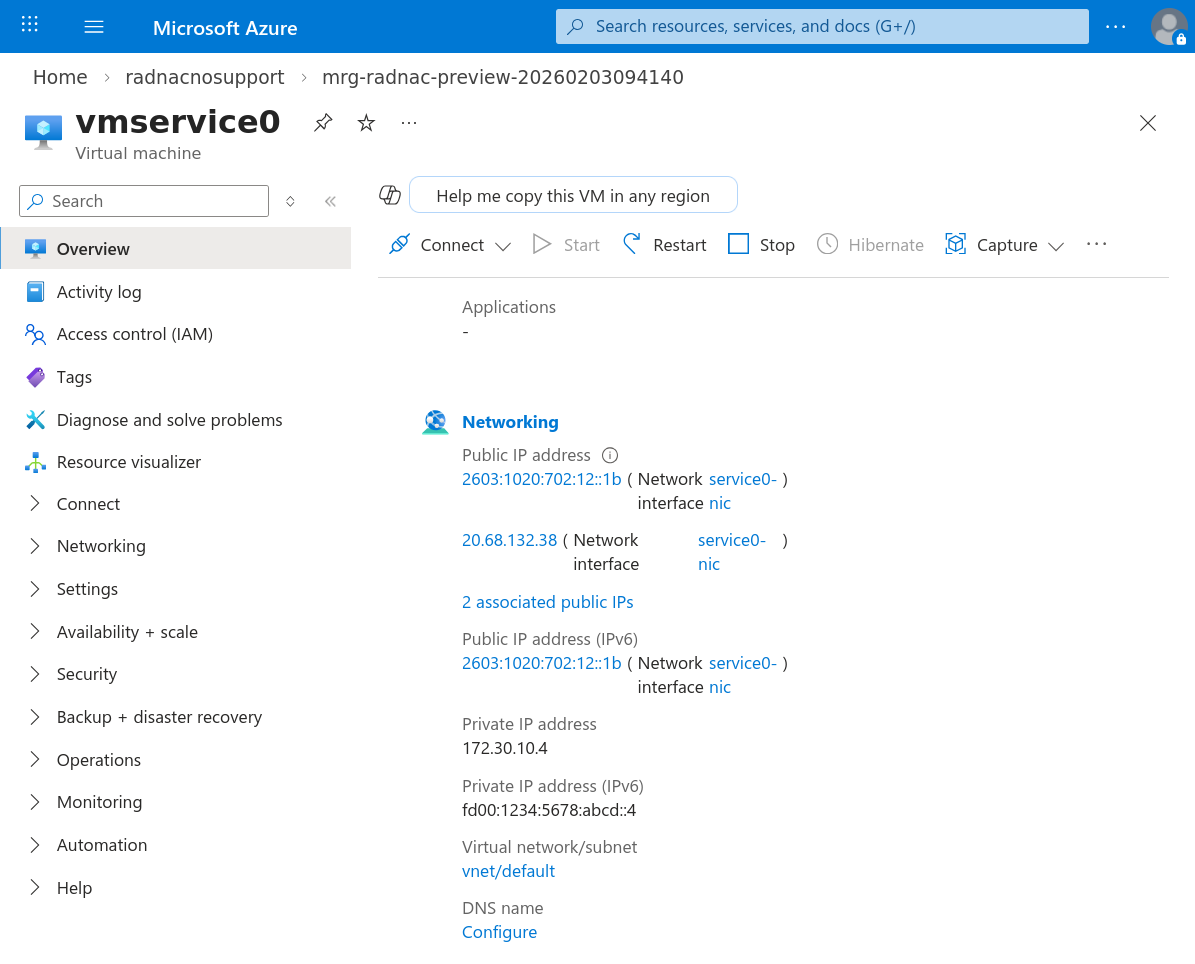Click the Public IP address info icon
The height and width of the screenshot is (964, 1195).
click(610, 455)
